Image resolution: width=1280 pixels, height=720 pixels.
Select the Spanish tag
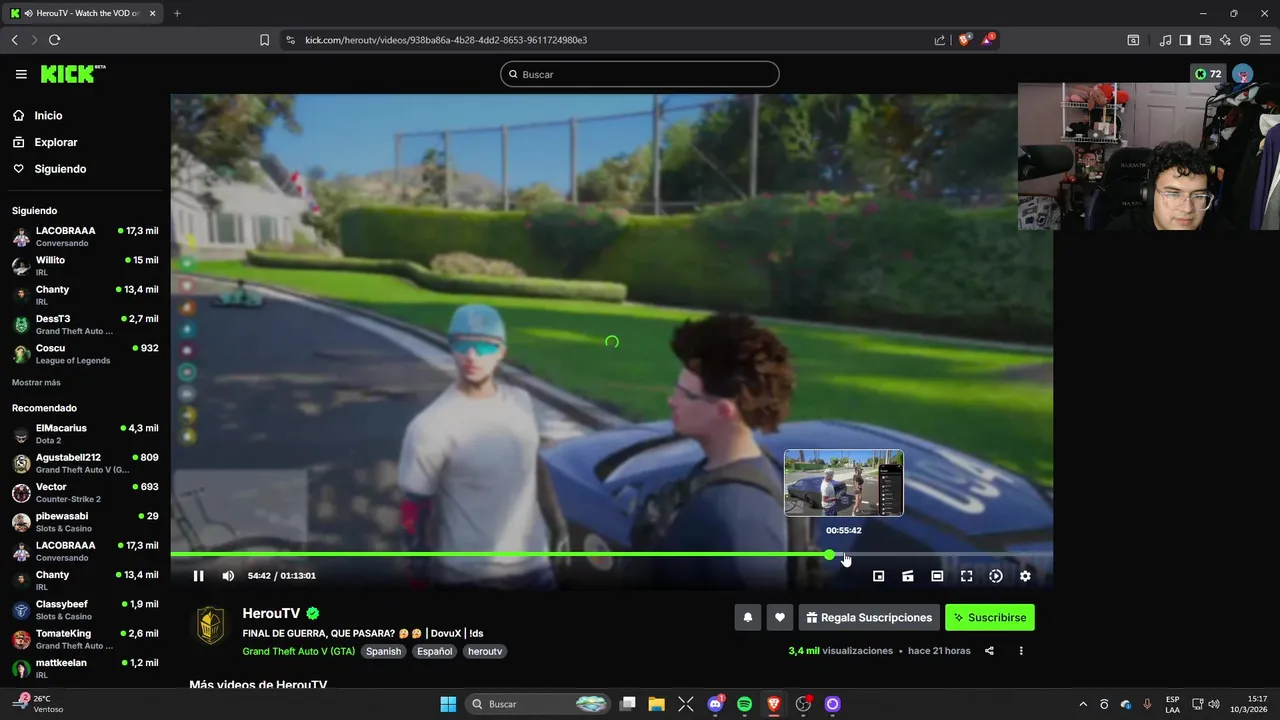(383, 651)
